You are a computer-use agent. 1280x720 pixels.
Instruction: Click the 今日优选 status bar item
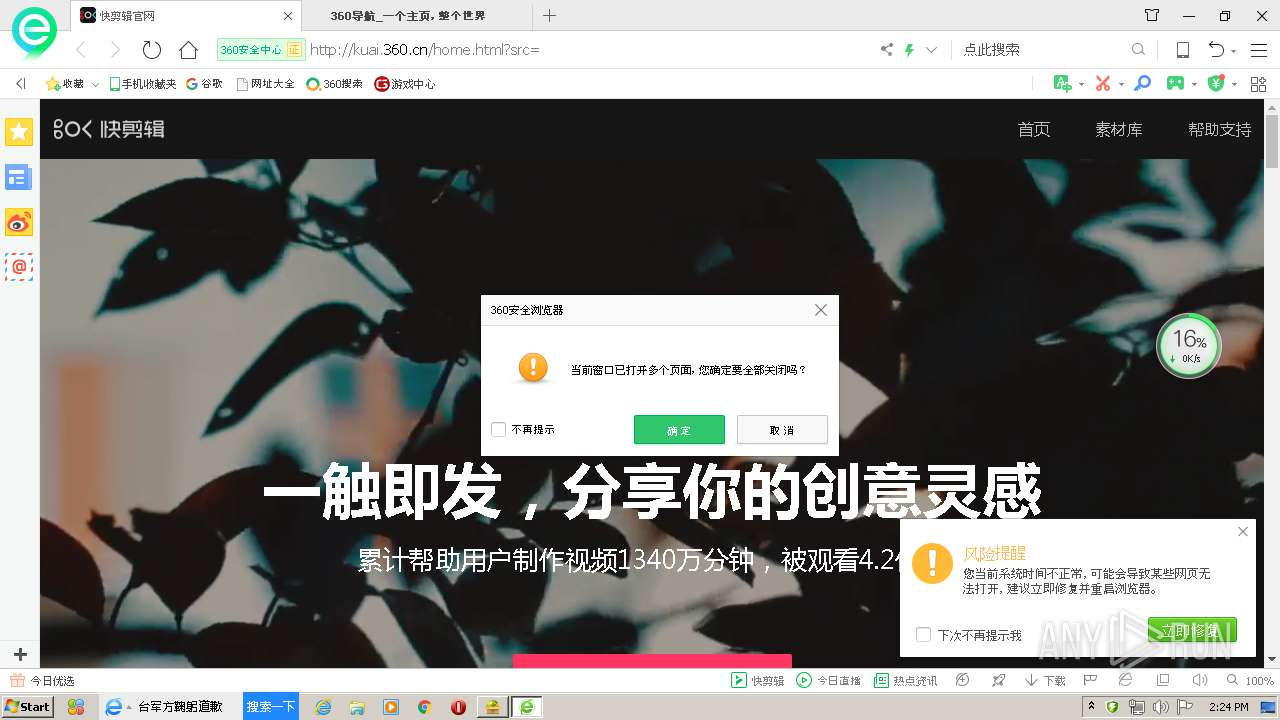pos(43,681)
